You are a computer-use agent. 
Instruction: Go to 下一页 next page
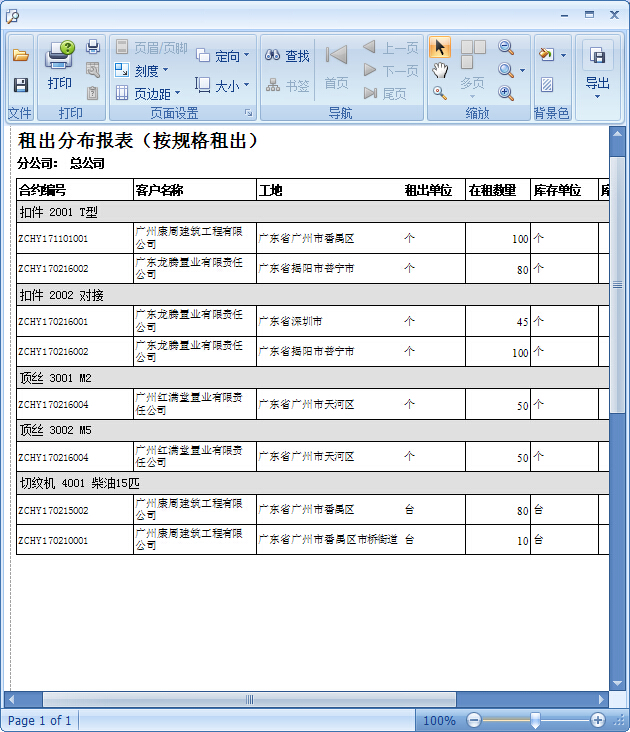click(391, 70)
